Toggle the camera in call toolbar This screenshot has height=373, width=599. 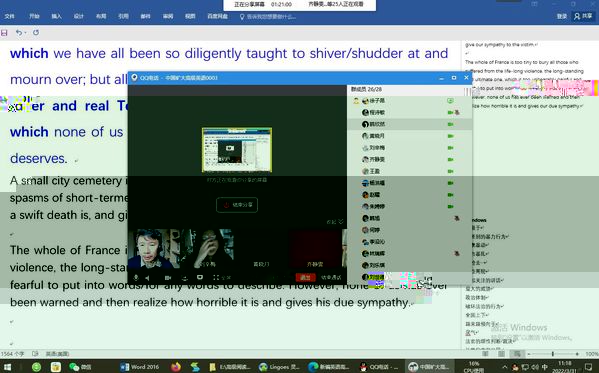pyautogui.click(x=168, y=278)
